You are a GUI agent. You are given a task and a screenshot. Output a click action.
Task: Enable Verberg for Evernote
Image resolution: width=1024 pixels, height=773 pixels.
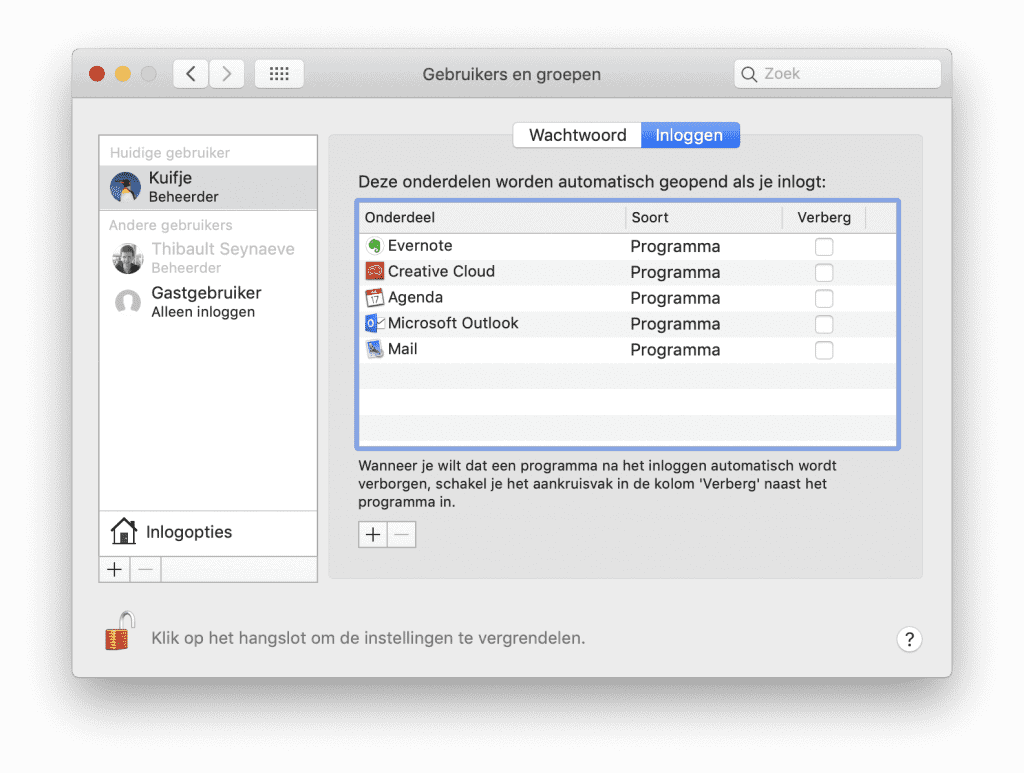824,247
